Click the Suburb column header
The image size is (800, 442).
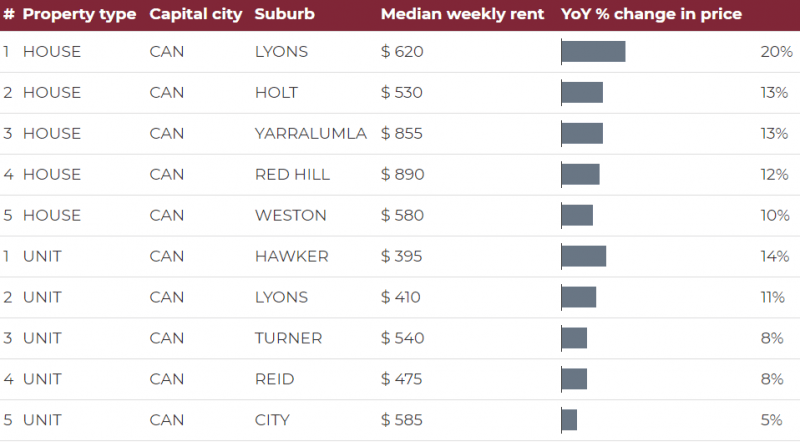[284, 14]
